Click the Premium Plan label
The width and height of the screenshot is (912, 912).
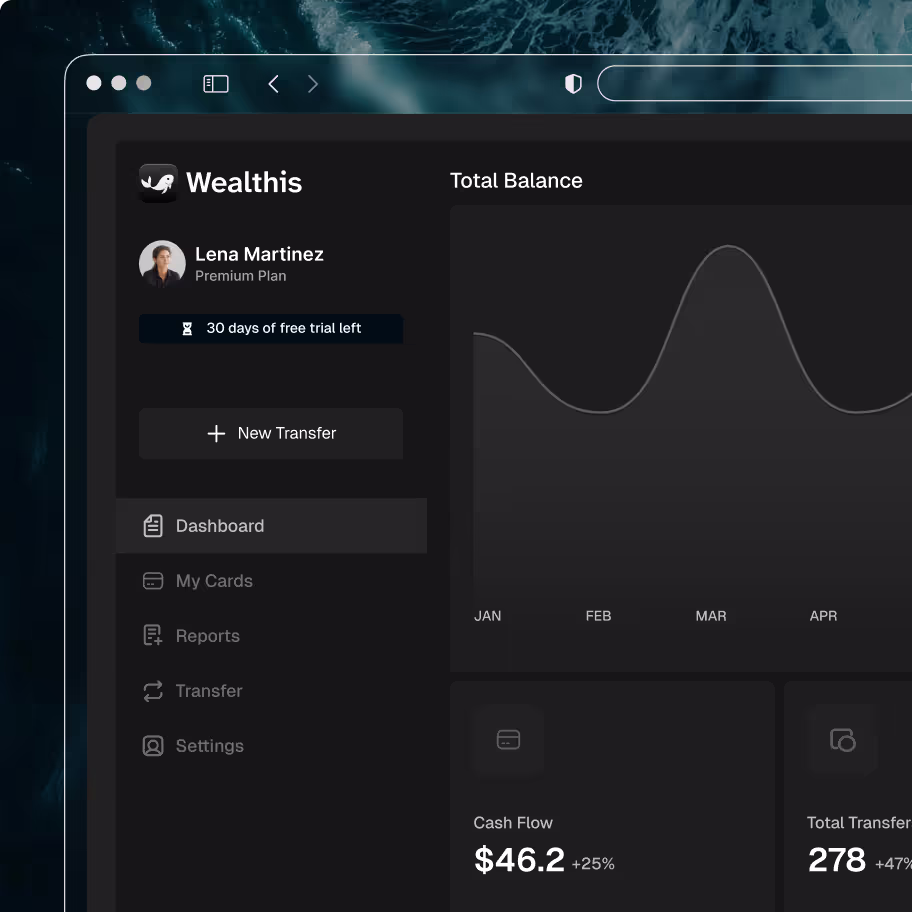pos(241,276)
